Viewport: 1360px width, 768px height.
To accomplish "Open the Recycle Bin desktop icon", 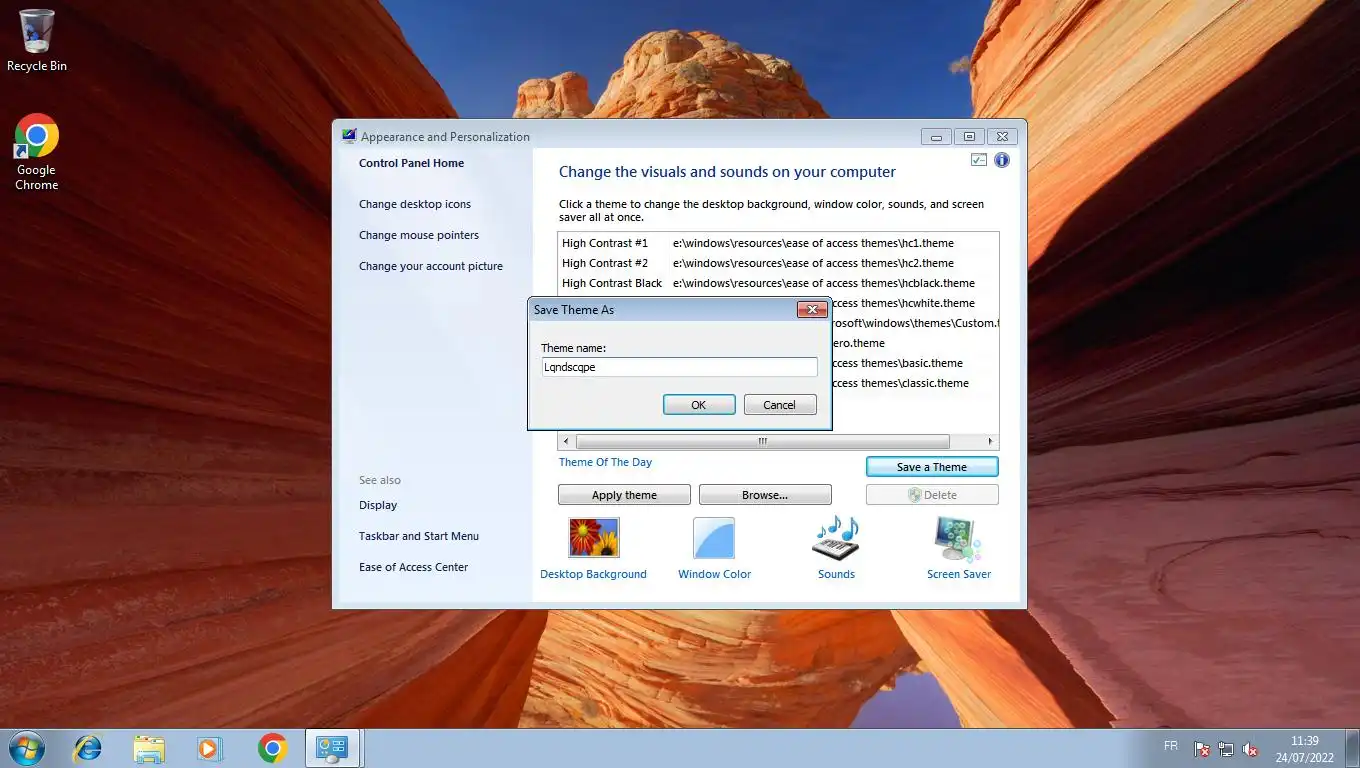I will [37, 41].
